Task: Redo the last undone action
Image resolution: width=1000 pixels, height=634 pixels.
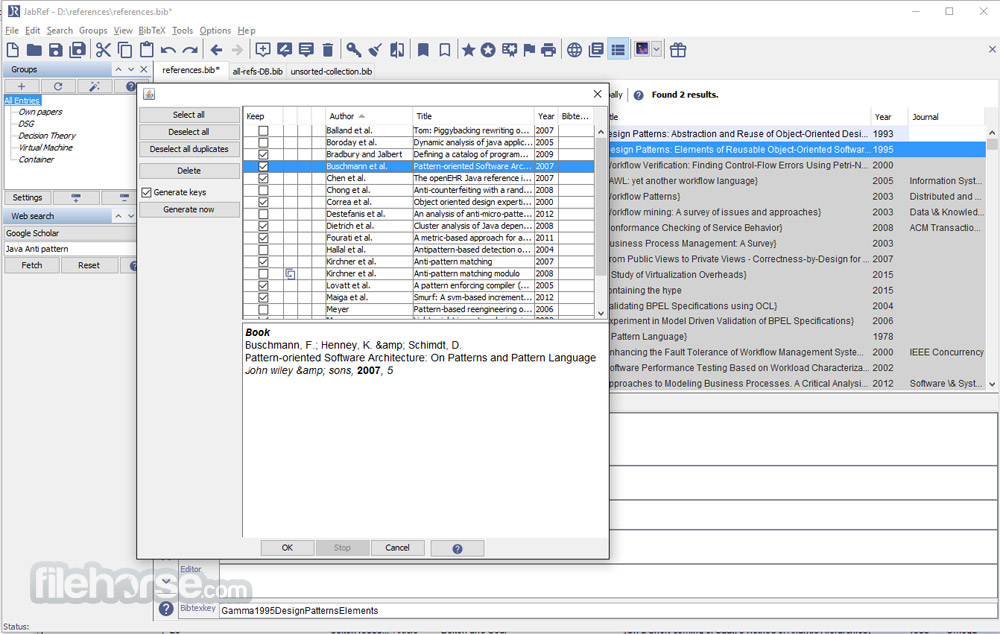Action: tap(190, 50)
